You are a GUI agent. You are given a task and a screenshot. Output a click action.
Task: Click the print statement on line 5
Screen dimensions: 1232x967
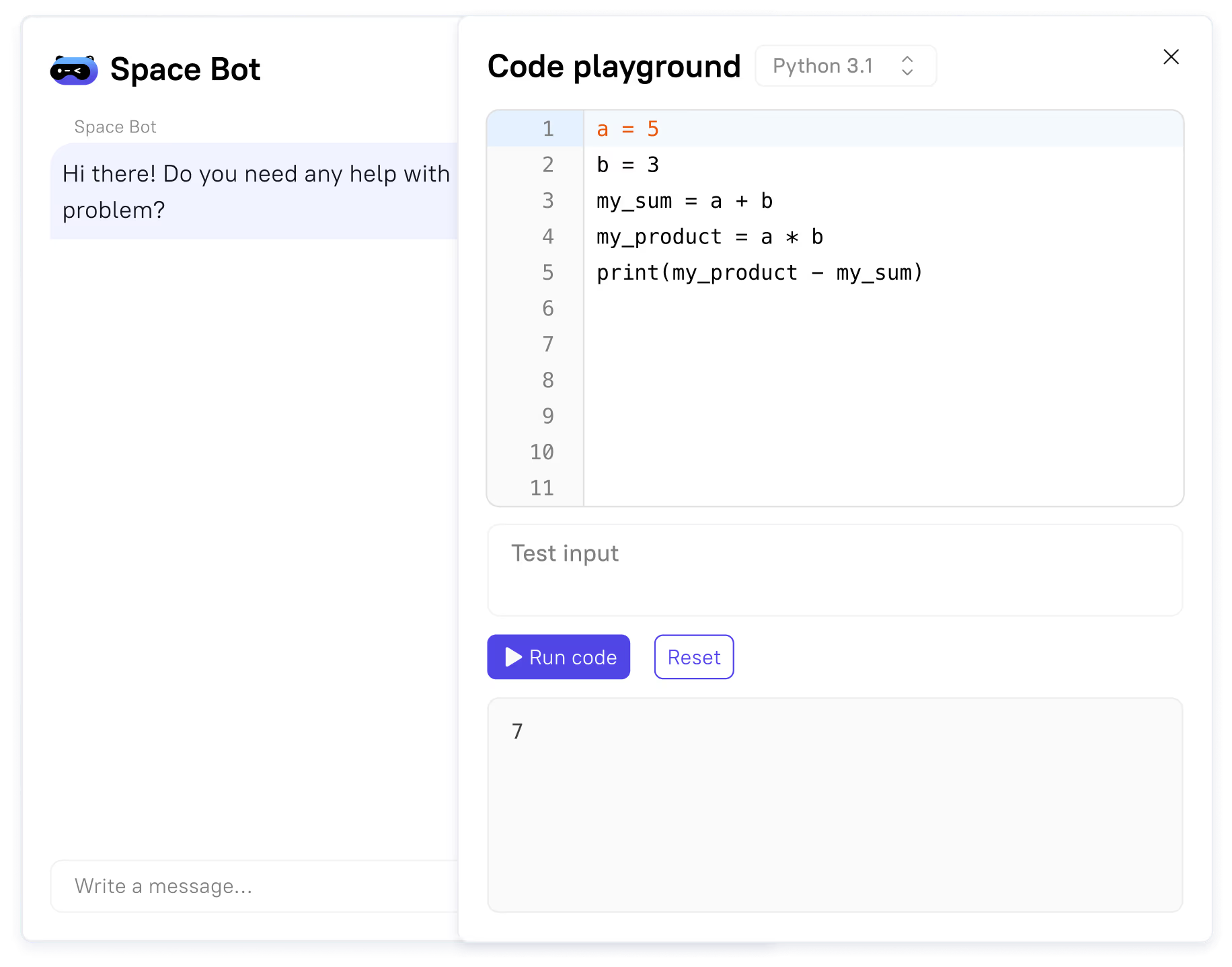click(x=759, y=273)
